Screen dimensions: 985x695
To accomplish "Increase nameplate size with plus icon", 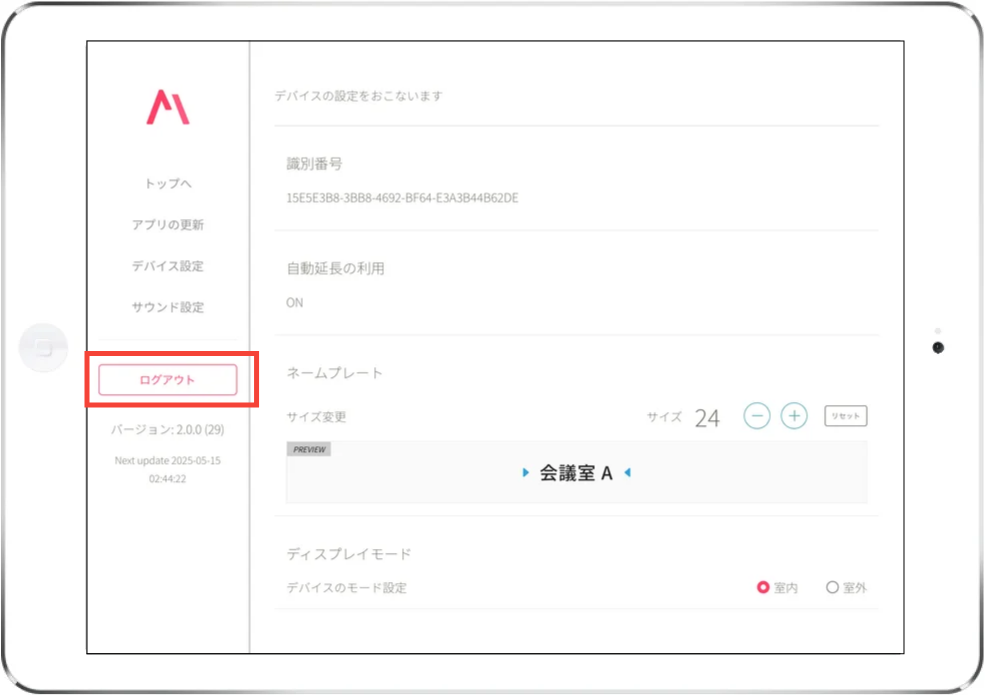I will click(x=794, y=416).
